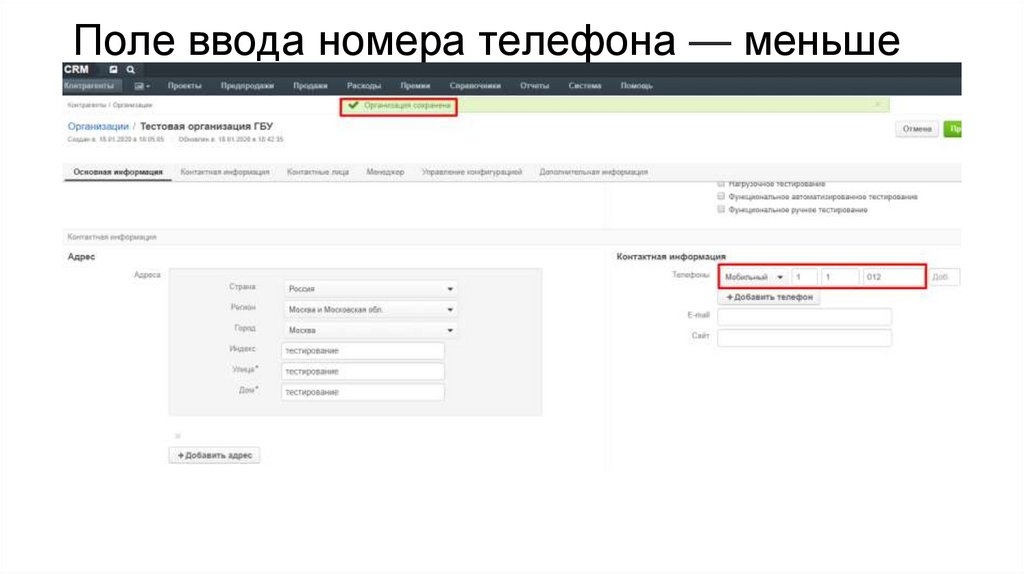Enable Функциональное автоматизированное тестирование checkbox
The width and height of the screenshot is (1024, 574).
(x=722, y=197)
